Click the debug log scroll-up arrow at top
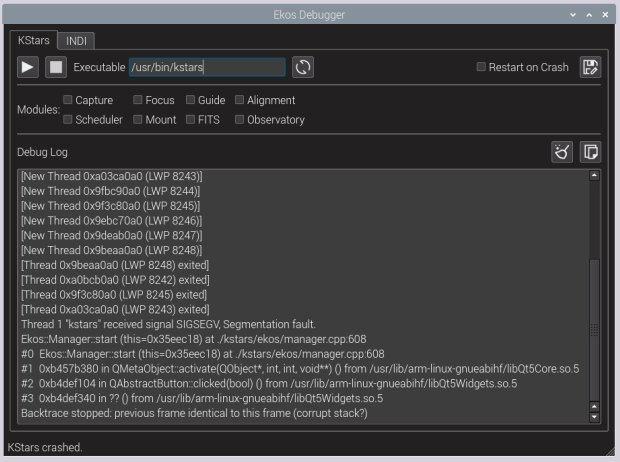Screen dimensions: 620x462 594,176
